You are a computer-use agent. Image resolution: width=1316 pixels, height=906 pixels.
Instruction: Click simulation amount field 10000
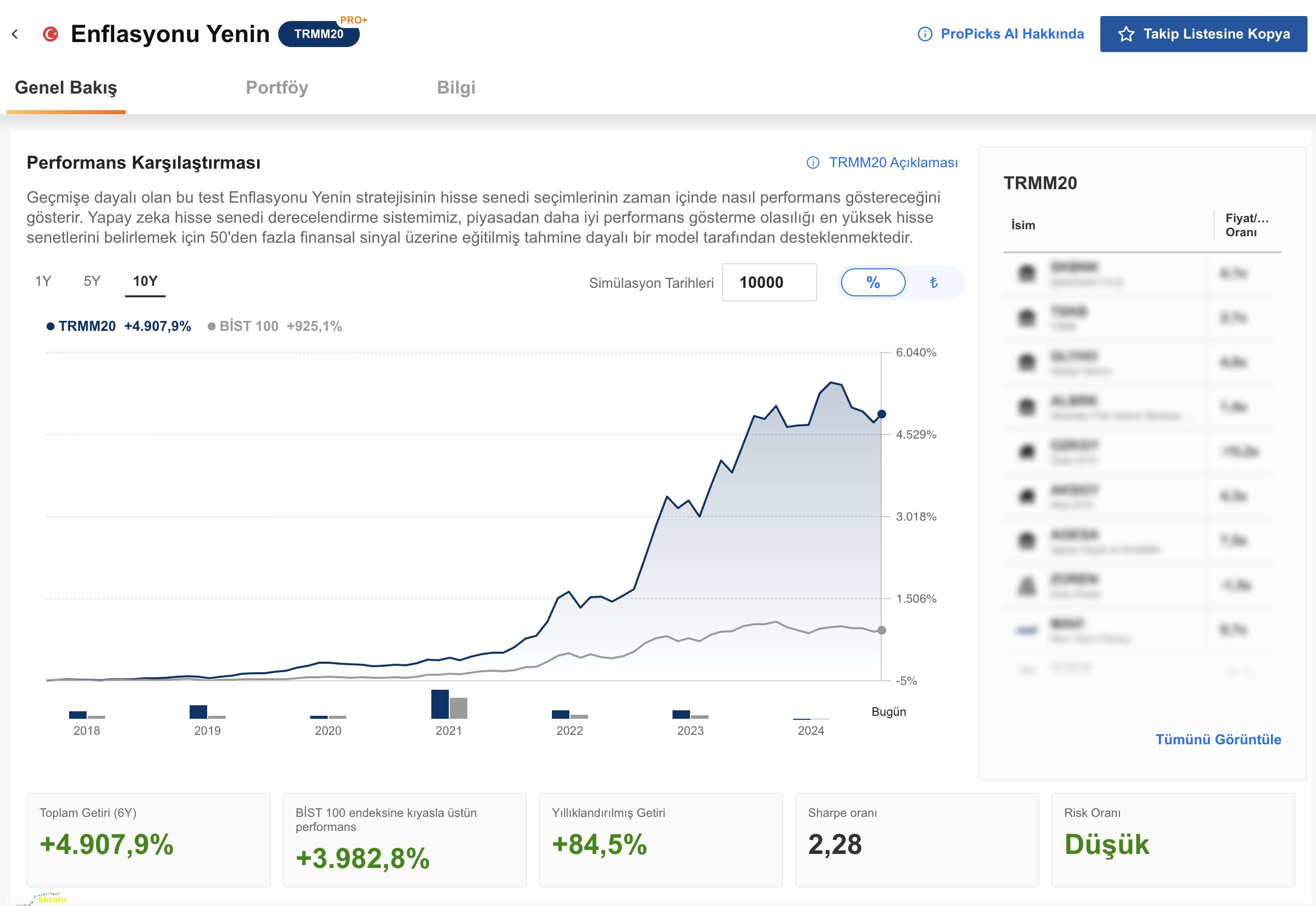(x=770, y=282)
